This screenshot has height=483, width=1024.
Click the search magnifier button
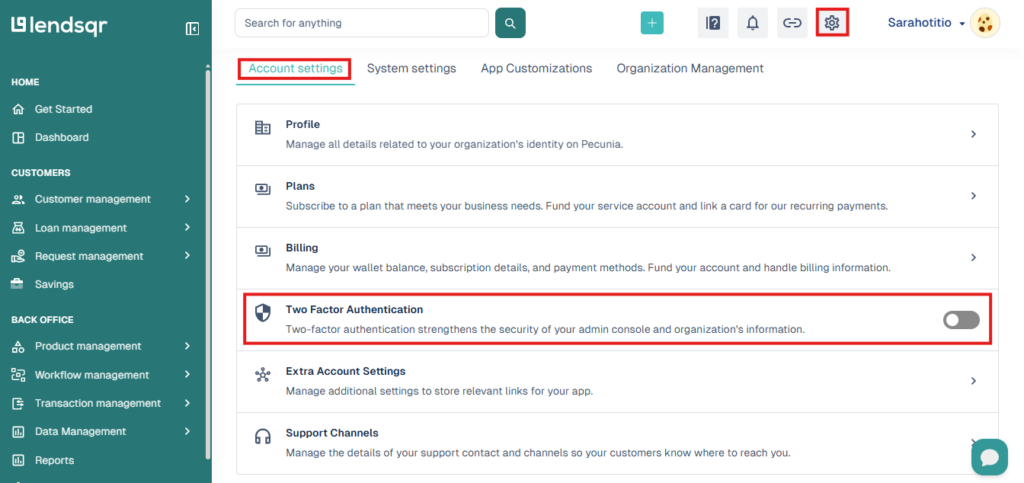point(510,23)
